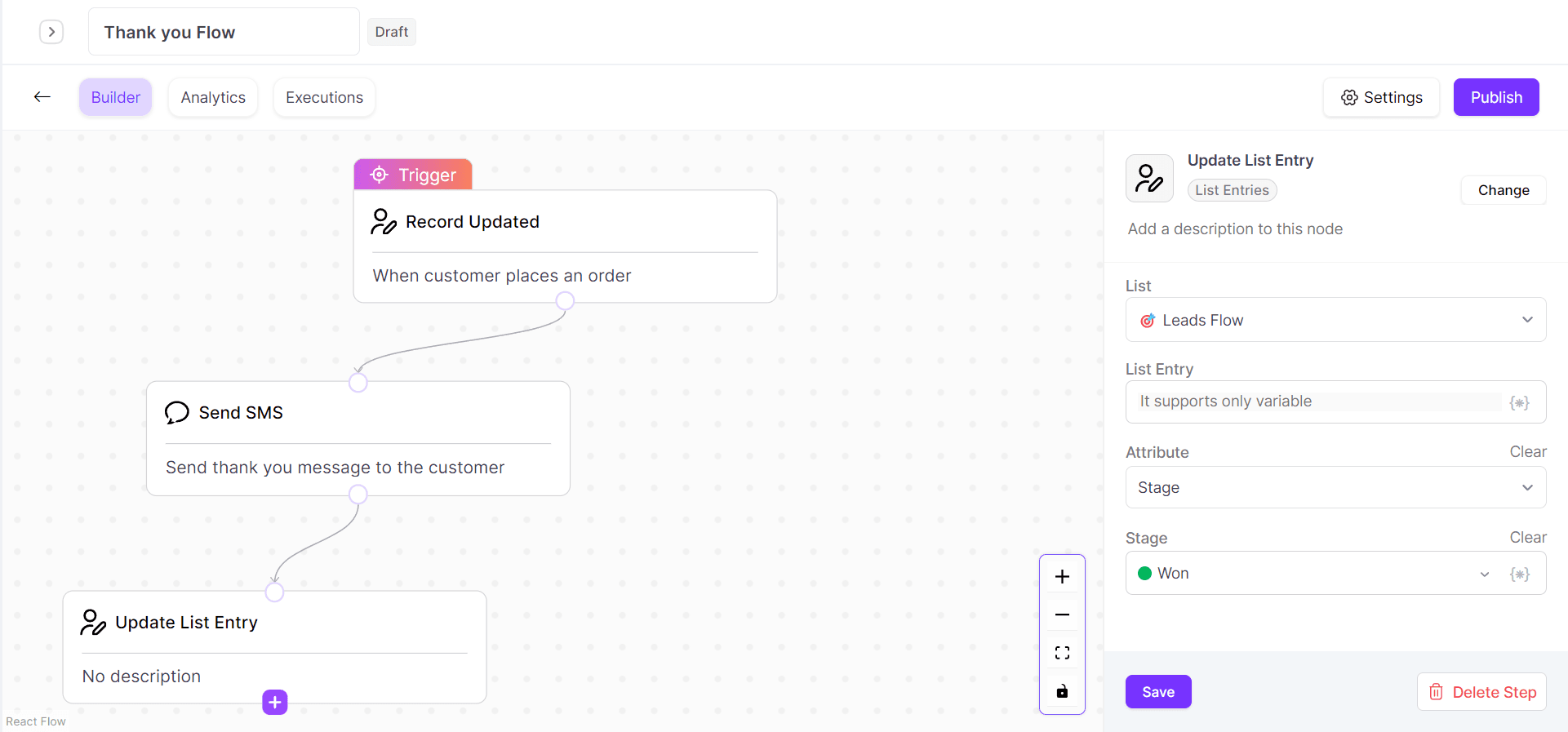Screen dimensions: 1568x732
Task: Select the Send SMS node
Action: tap(358, 438)
